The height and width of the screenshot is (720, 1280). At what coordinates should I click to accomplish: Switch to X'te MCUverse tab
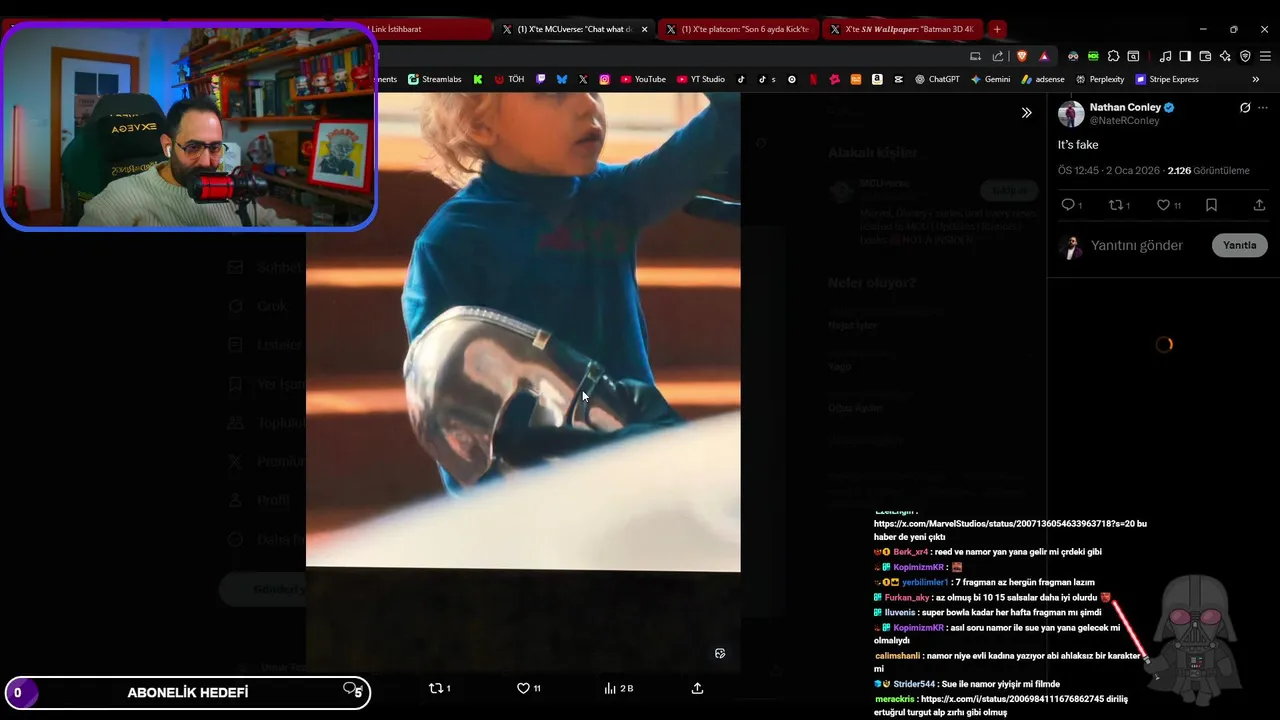coord(575,29)
